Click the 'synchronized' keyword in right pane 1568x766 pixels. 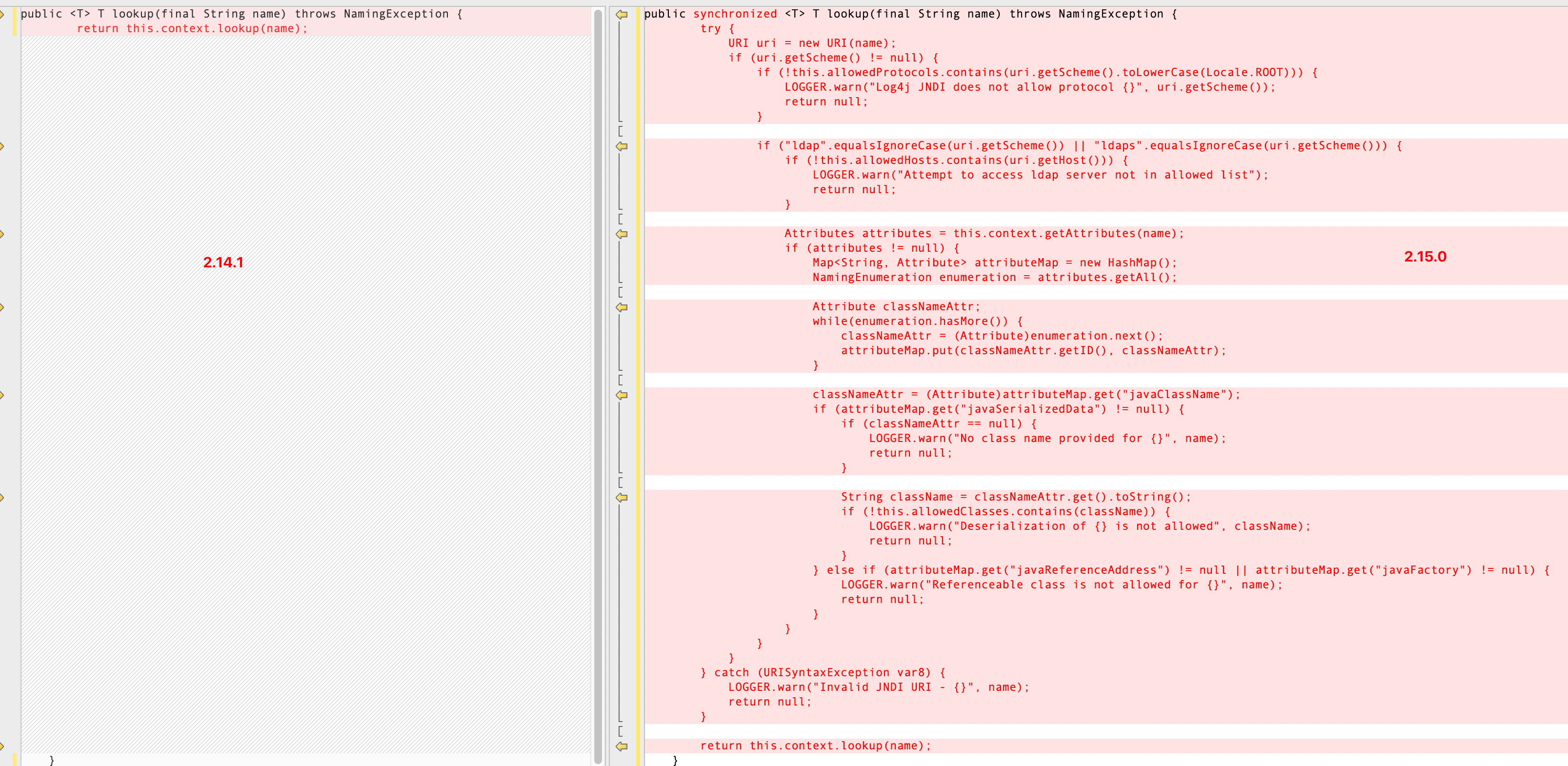click(735, 14)
